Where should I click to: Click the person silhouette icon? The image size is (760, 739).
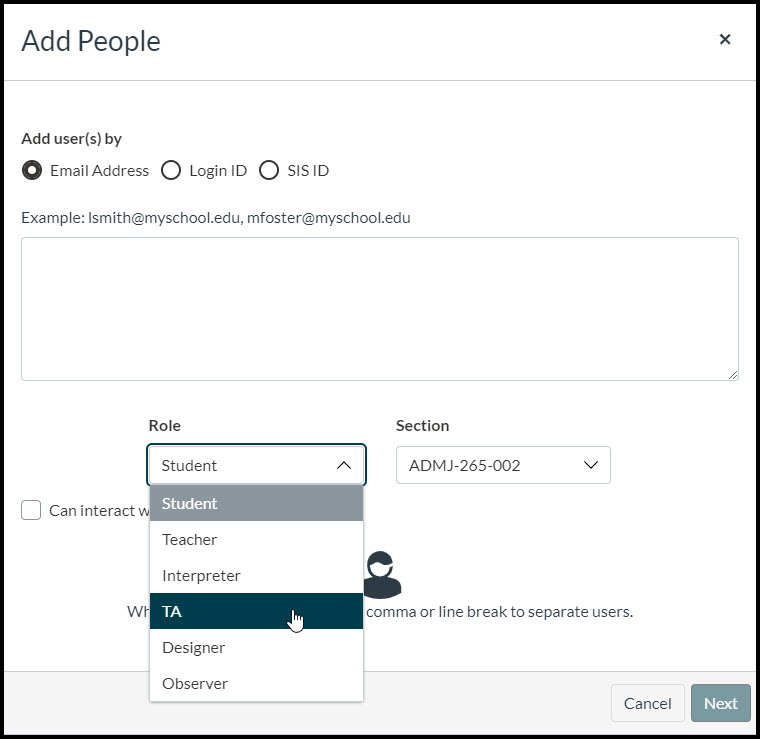381,575
